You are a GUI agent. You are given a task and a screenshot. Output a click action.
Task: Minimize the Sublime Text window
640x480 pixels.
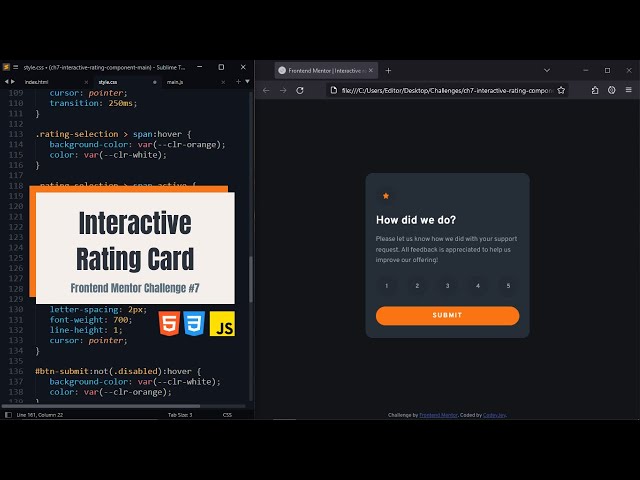point(200,67)
